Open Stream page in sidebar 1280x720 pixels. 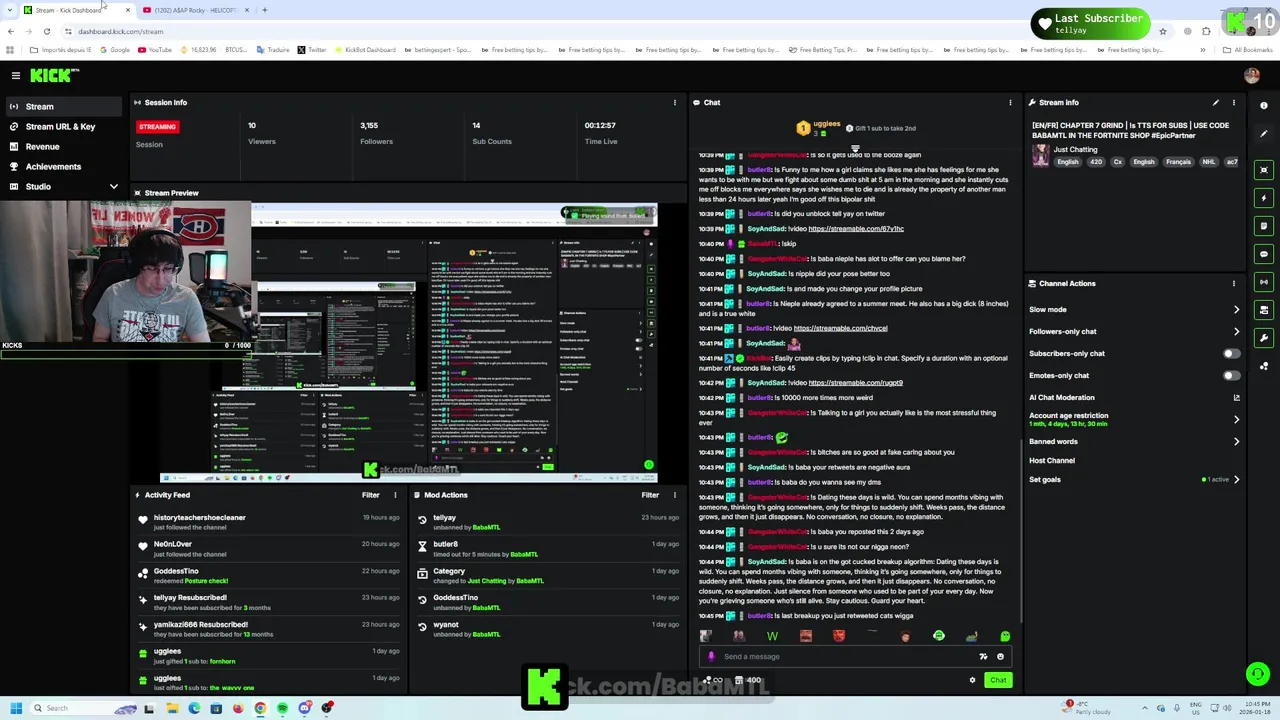click(65, 107)
